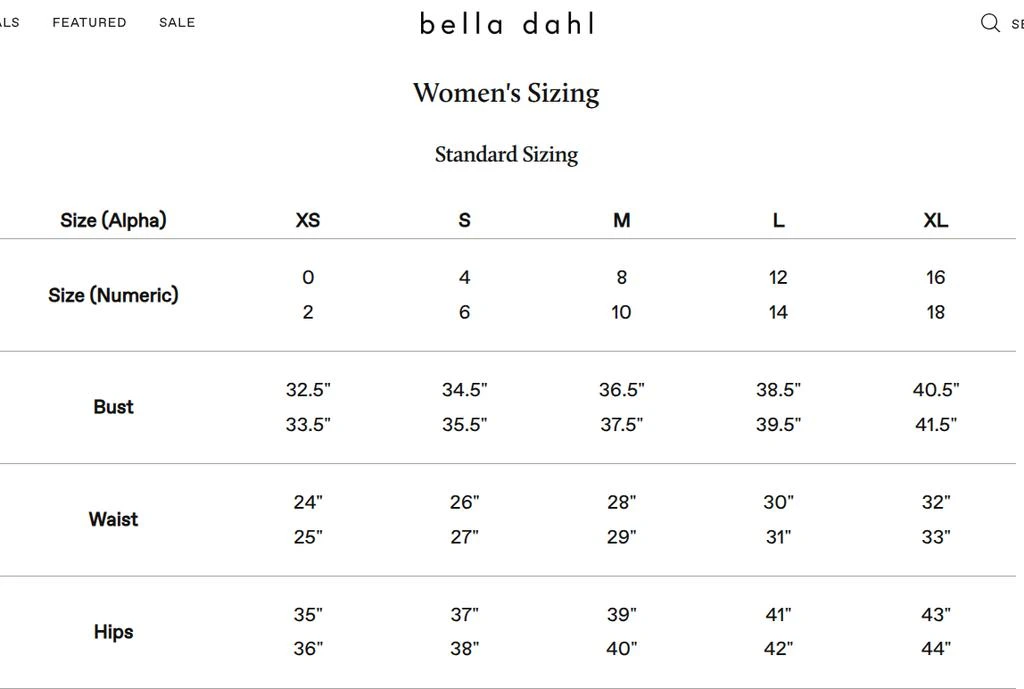Click the Size (Alpha) row label

coord(113,220)
